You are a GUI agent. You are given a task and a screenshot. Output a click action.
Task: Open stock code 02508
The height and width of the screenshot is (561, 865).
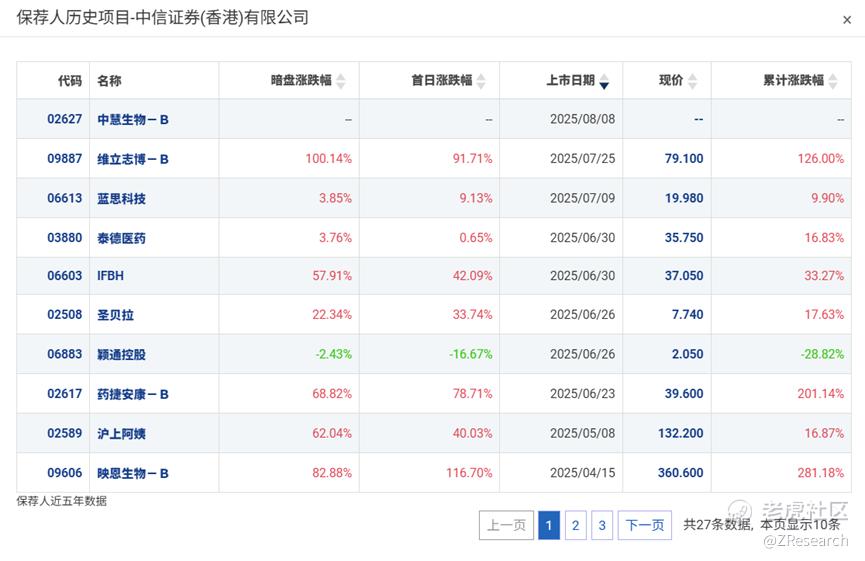point(65,314)
